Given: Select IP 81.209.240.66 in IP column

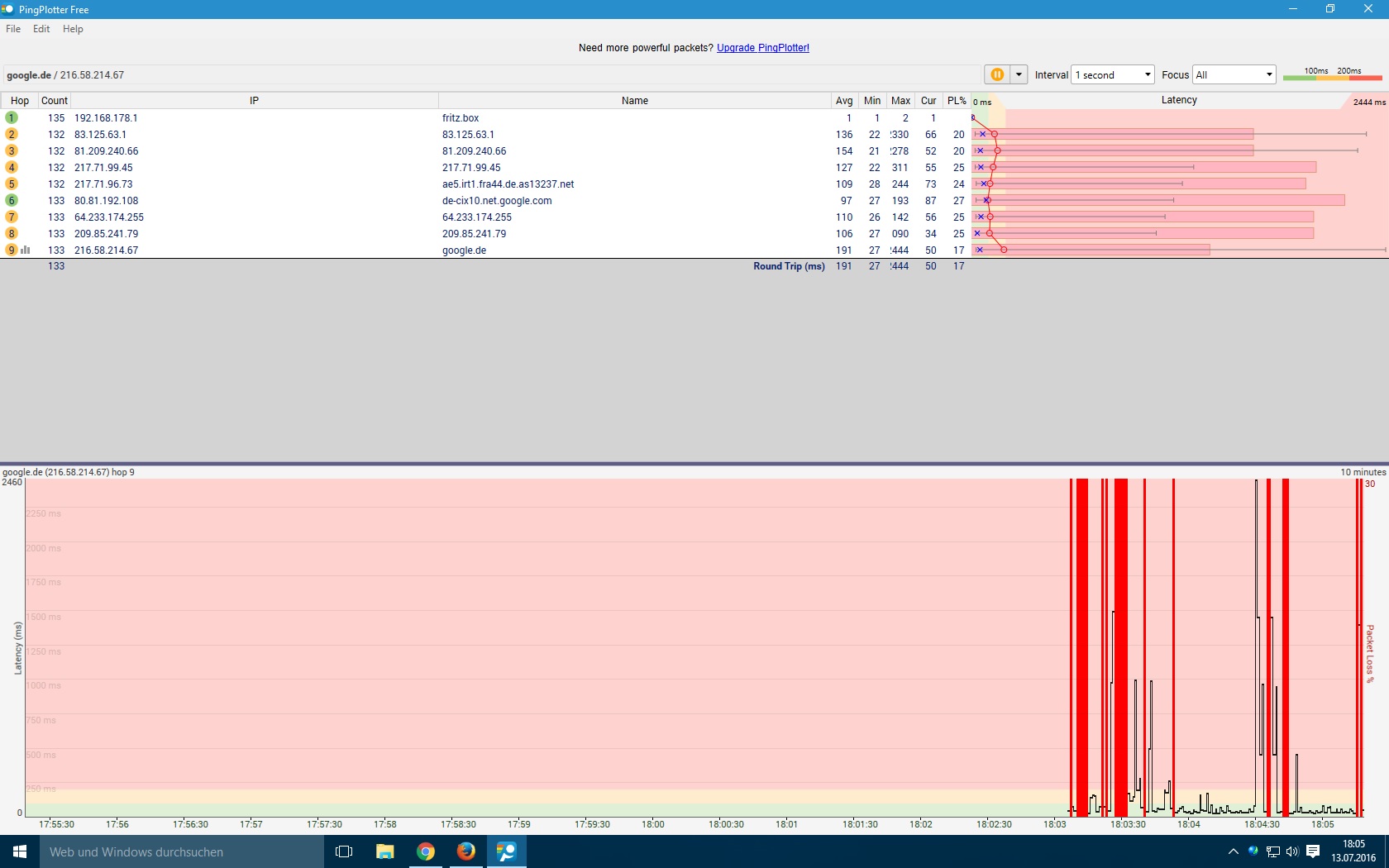Looking at the screenshot, I should pos(107,151).
